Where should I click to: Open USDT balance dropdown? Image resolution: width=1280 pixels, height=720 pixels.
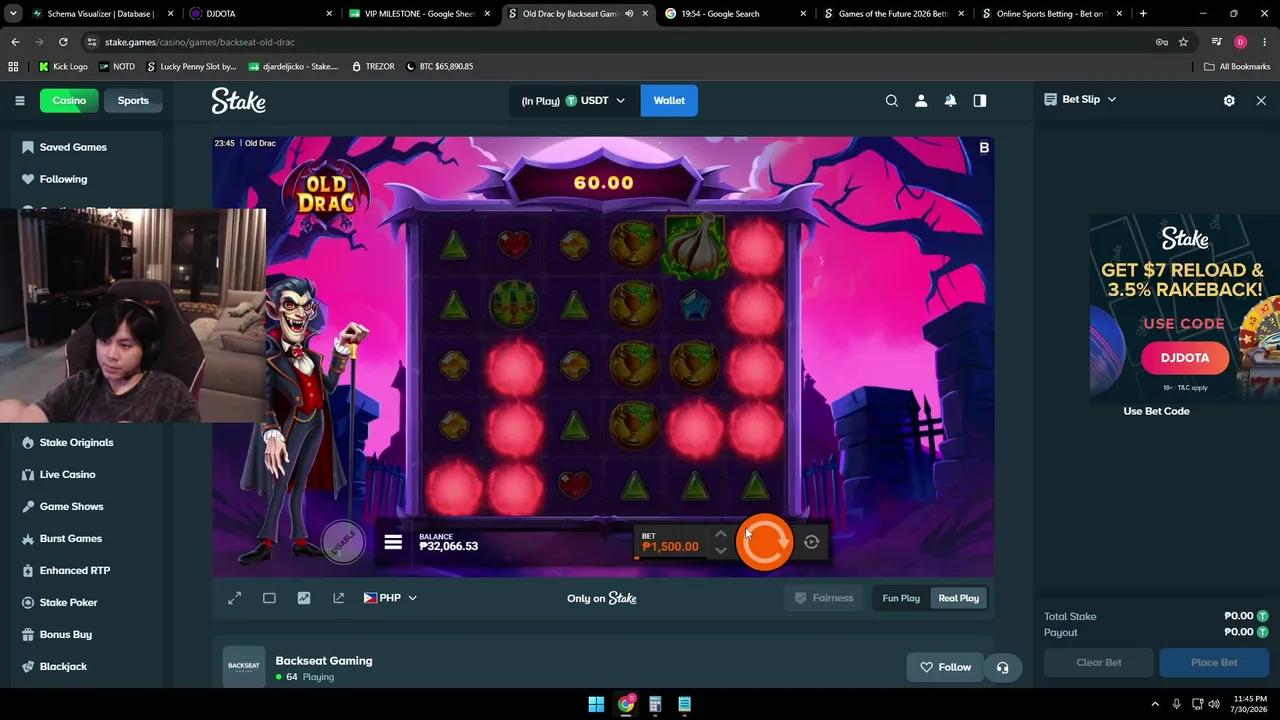[x=573, y=100]
